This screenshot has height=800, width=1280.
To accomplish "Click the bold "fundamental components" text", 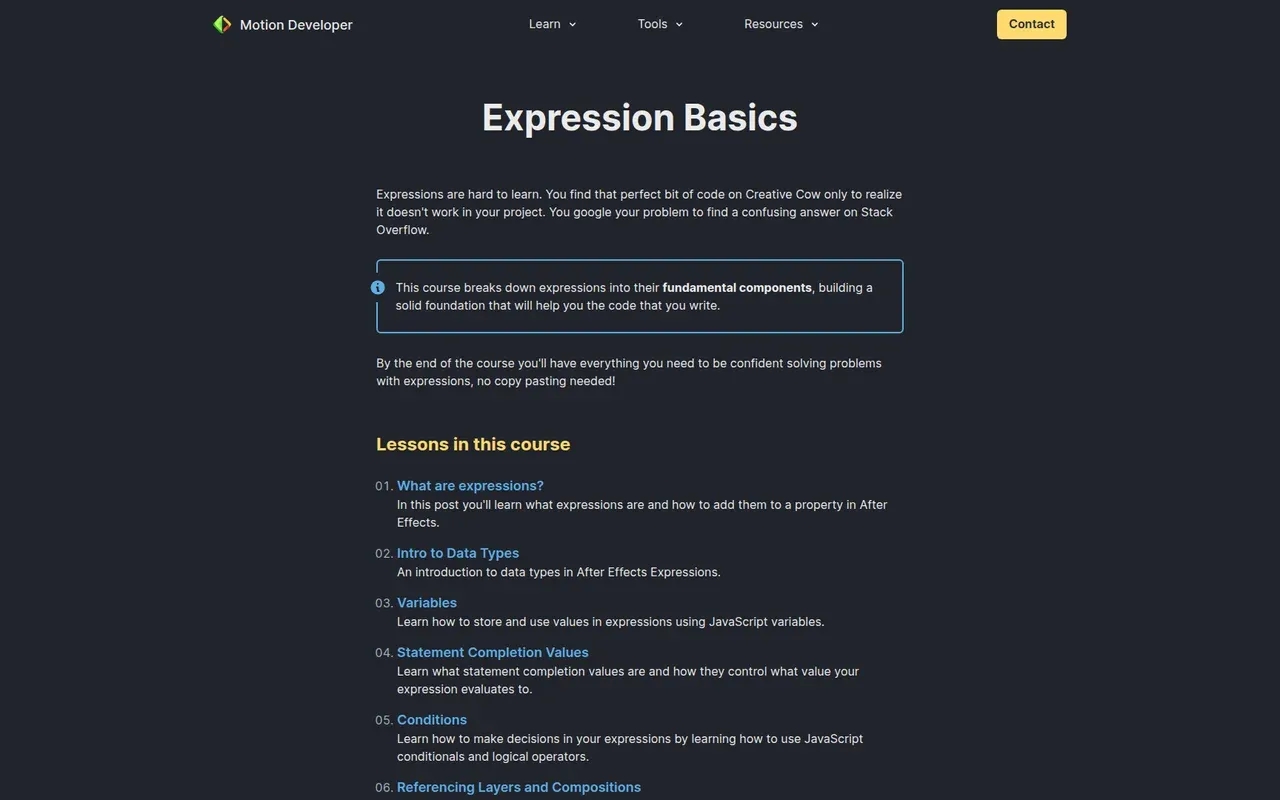I will pyautogui.click(x=737, y=288).
